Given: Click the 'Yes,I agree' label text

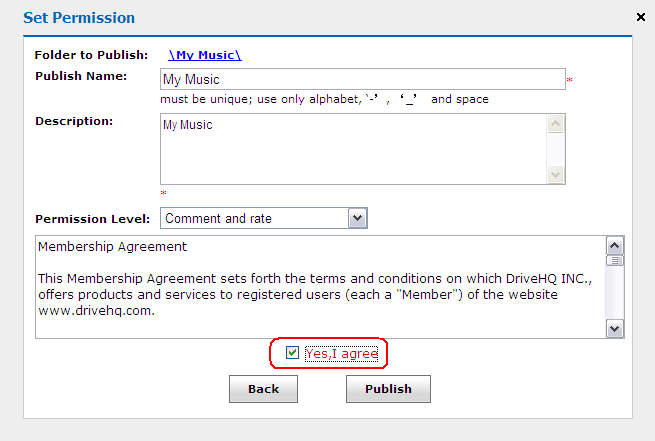Looking at the screenshot, I should coord(342,353).
